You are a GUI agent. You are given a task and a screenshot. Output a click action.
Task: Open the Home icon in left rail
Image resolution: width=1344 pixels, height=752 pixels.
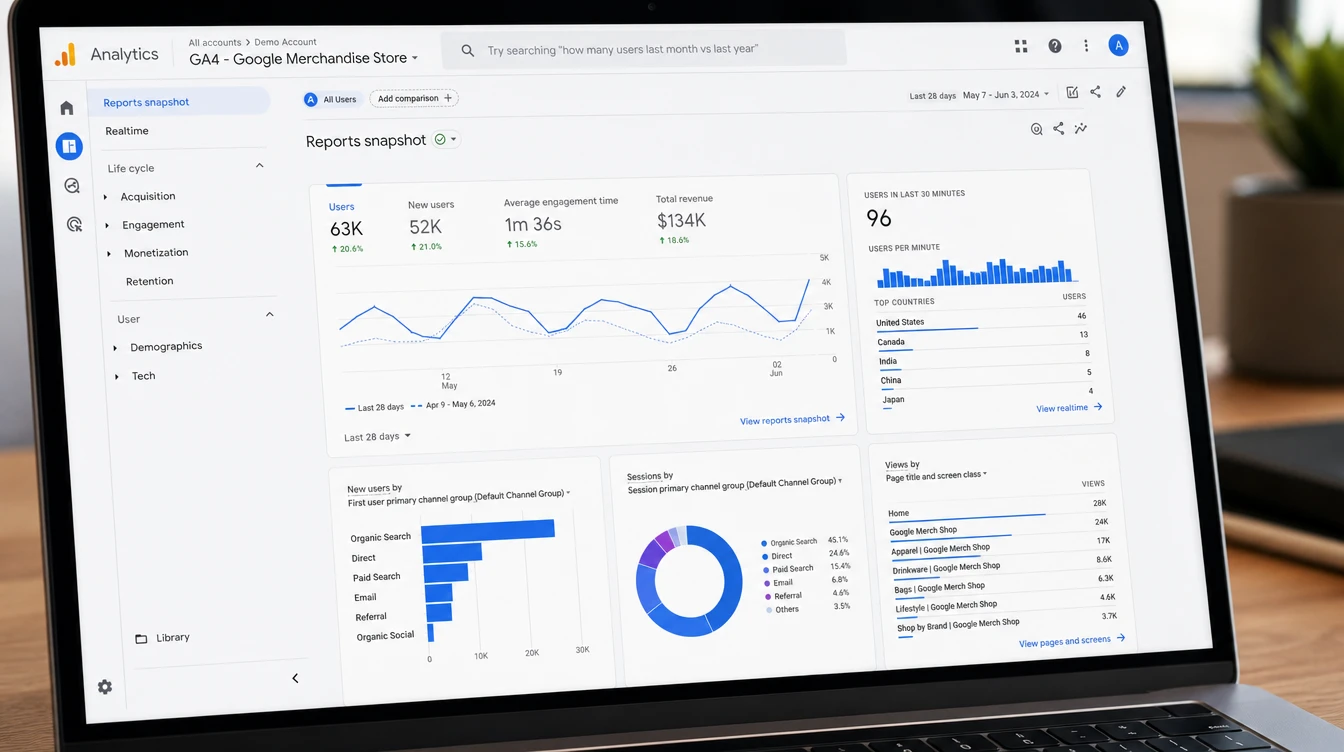66,108
